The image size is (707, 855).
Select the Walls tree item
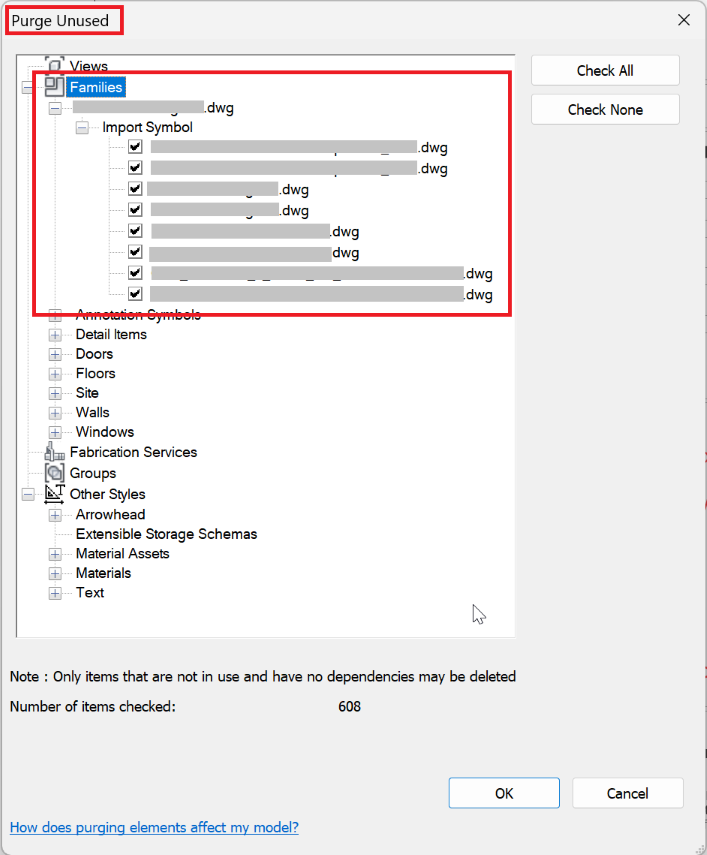92,412
